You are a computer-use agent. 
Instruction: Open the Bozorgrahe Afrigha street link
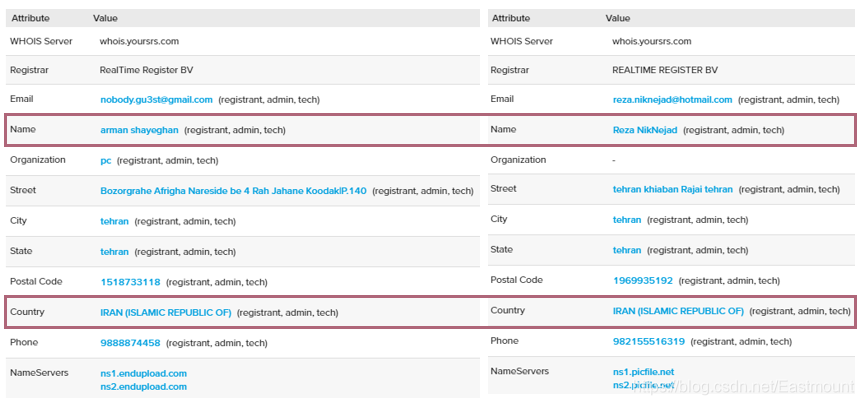click(234, 191)
